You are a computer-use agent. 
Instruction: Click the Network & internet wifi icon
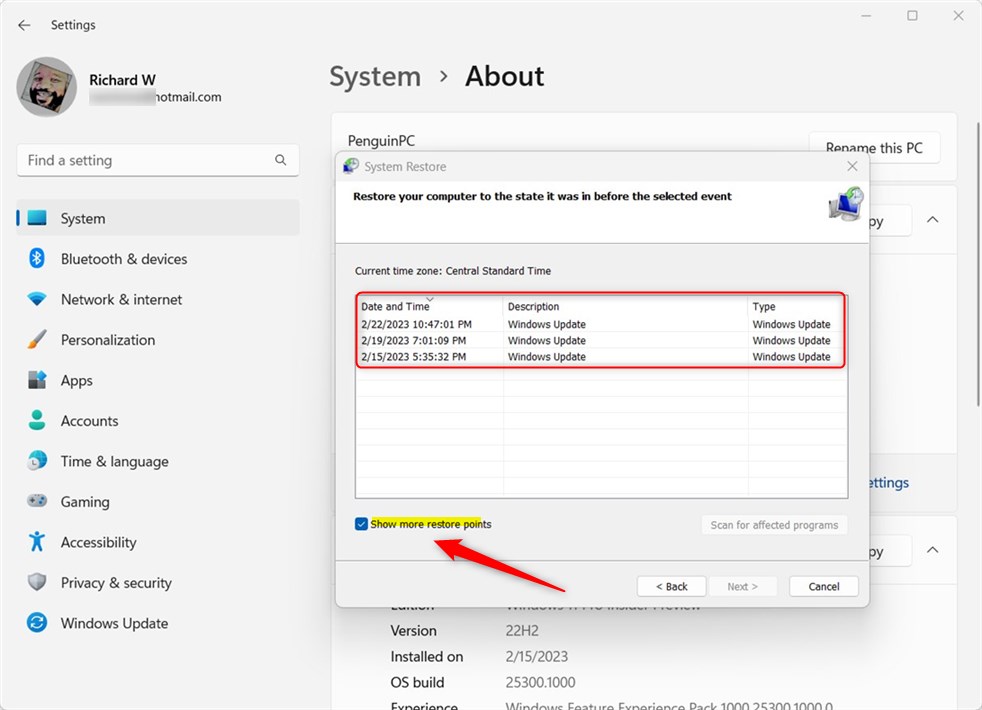tap(37, 299)
